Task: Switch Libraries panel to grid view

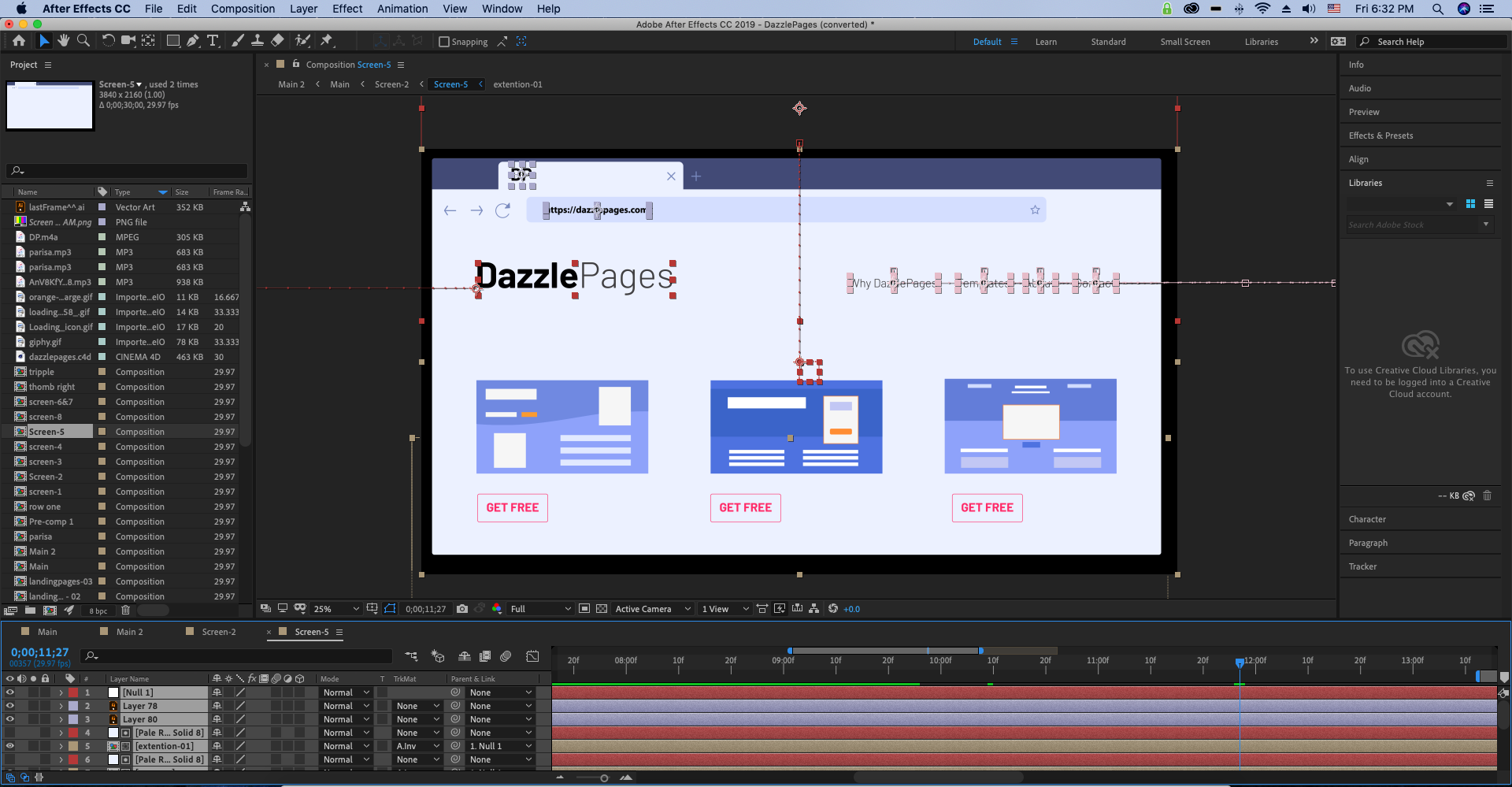Action: (x=1470, y=204)
